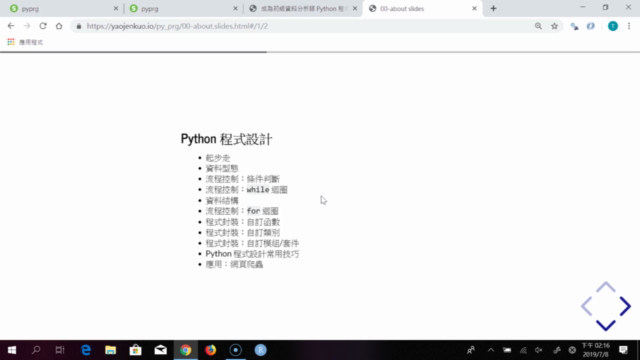Open the network icon in system tray
This screenshot has width=640, height=360.
[x=523, y=350]
